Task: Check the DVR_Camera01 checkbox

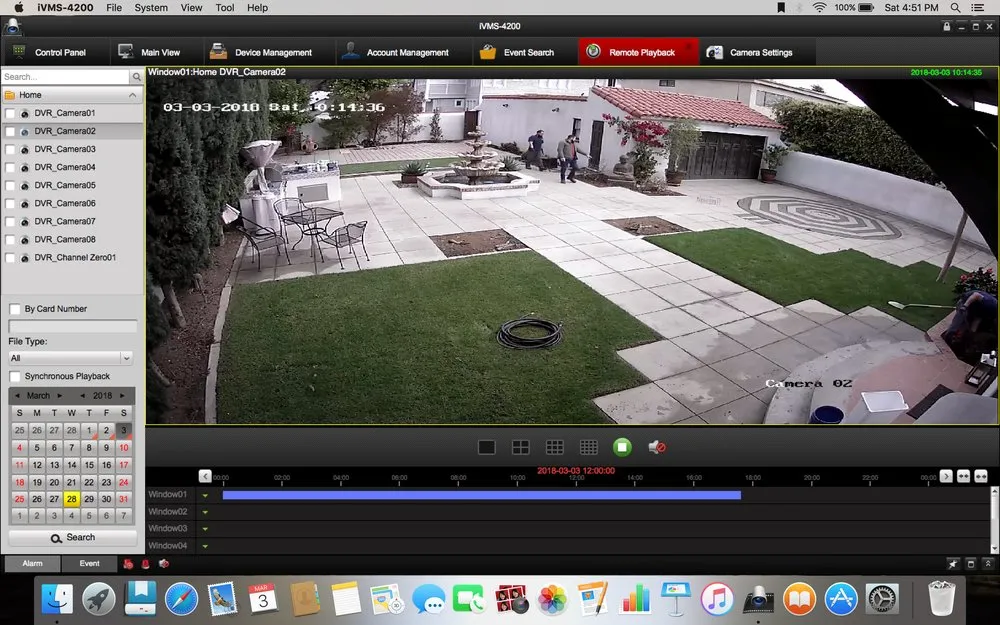Action: click(11, 114)
